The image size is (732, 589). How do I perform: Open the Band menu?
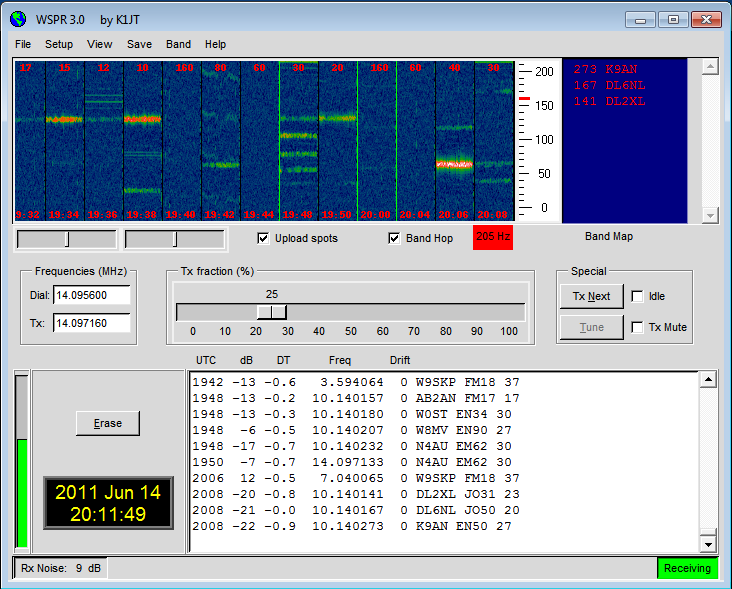tap(178, 44)
